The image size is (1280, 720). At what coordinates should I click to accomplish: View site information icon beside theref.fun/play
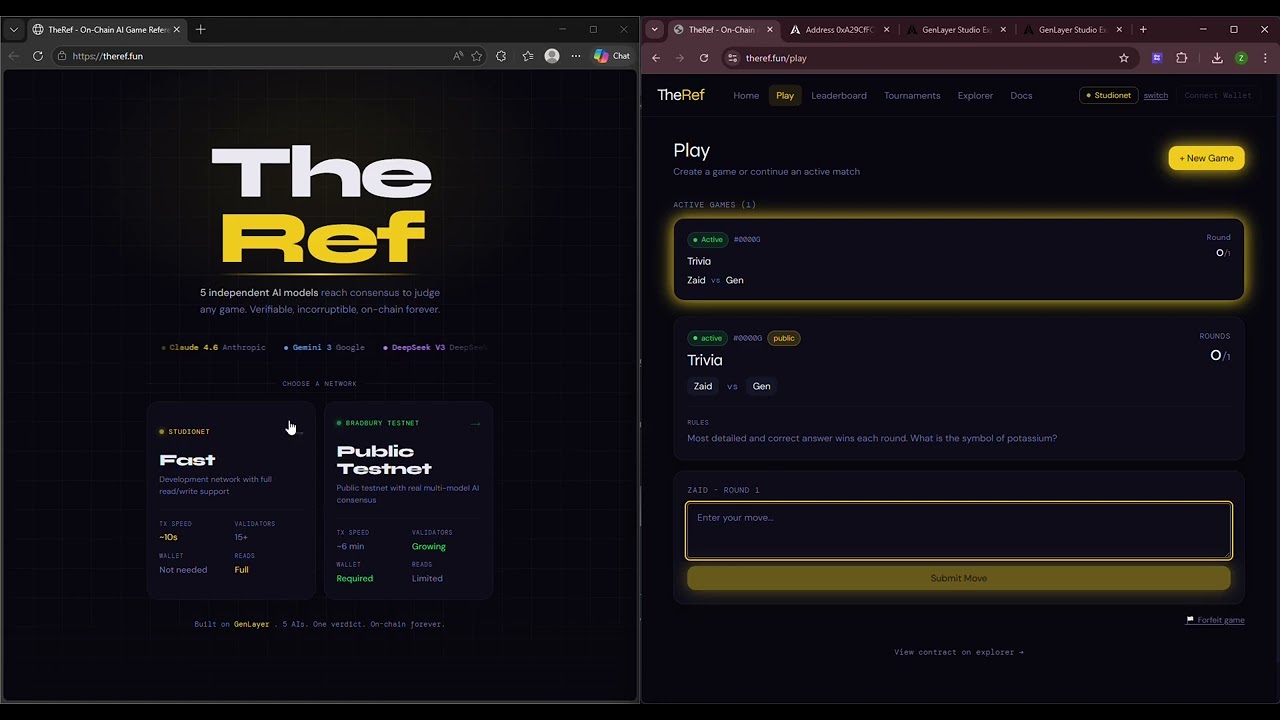(733, 58)
